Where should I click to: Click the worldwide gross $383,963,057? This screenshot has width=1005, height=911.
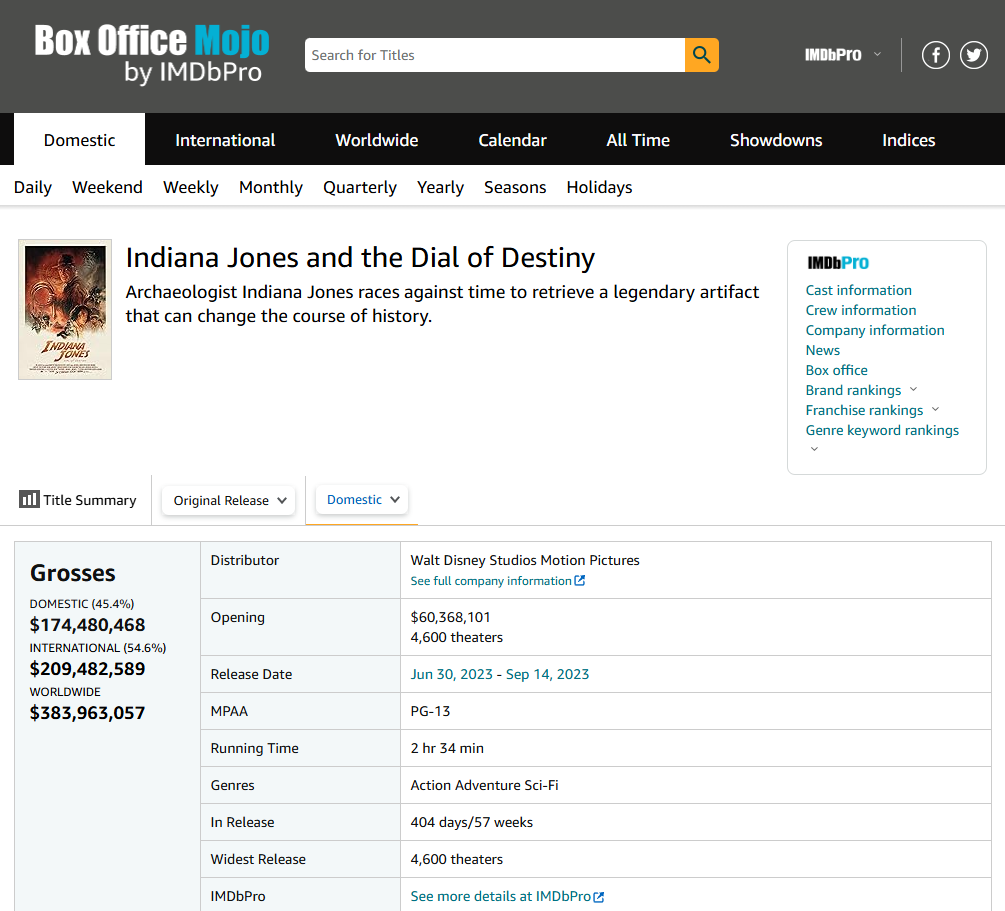(x=87, y=713)
